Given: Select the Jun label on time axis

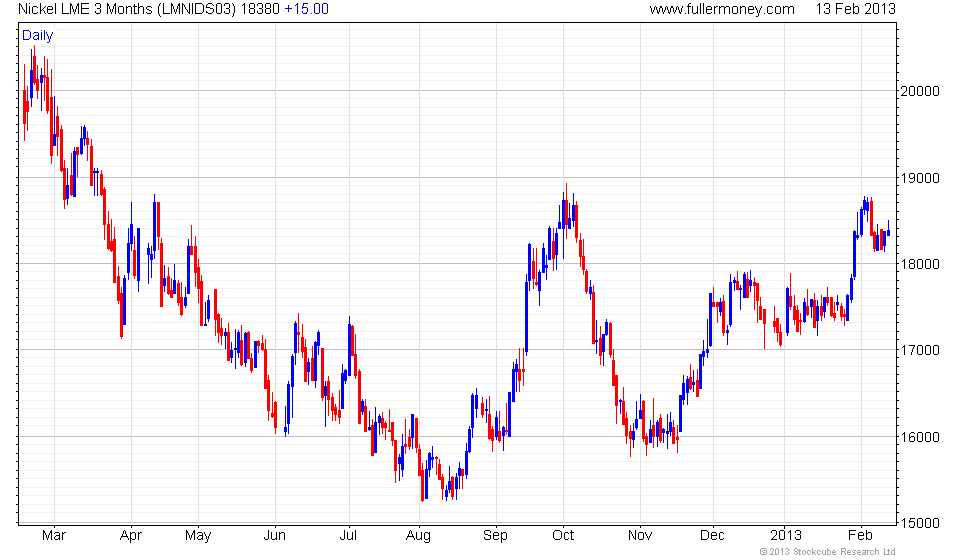Looking at the screenshot, I should pos(276,534).
